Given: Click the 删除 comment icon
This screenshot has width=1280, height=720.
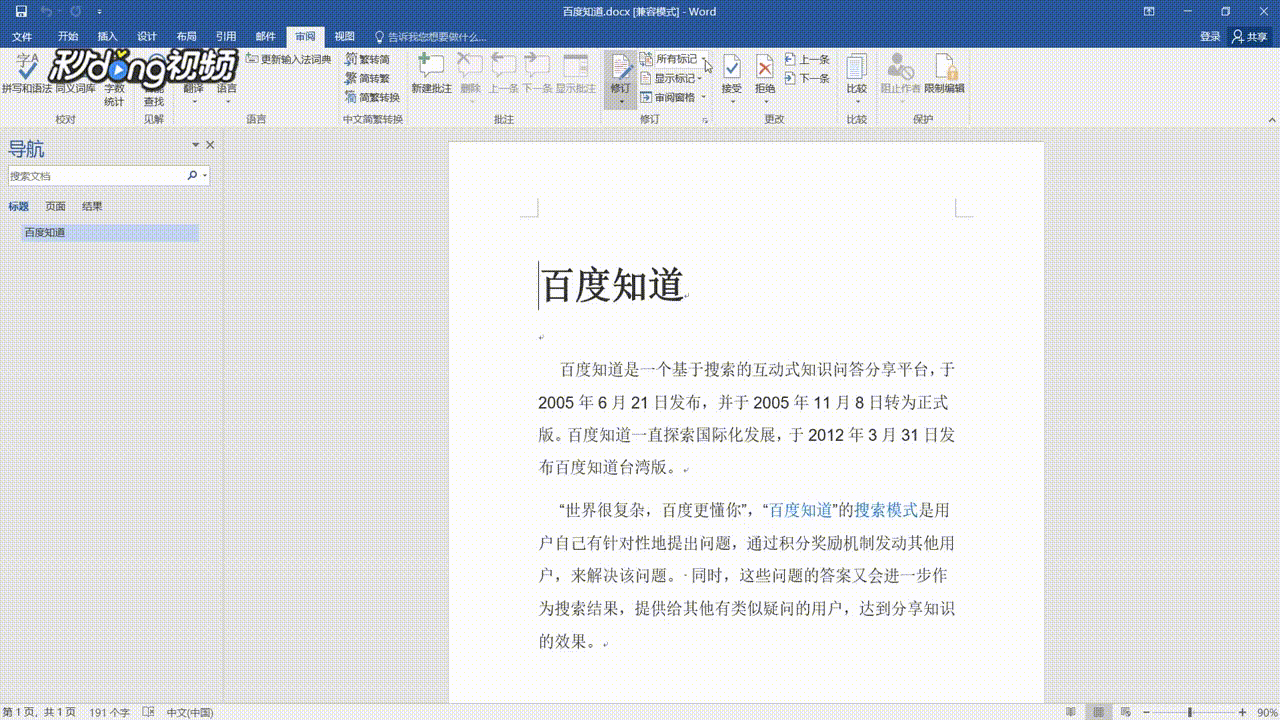Looking at the screenshot, I should 470,75.
